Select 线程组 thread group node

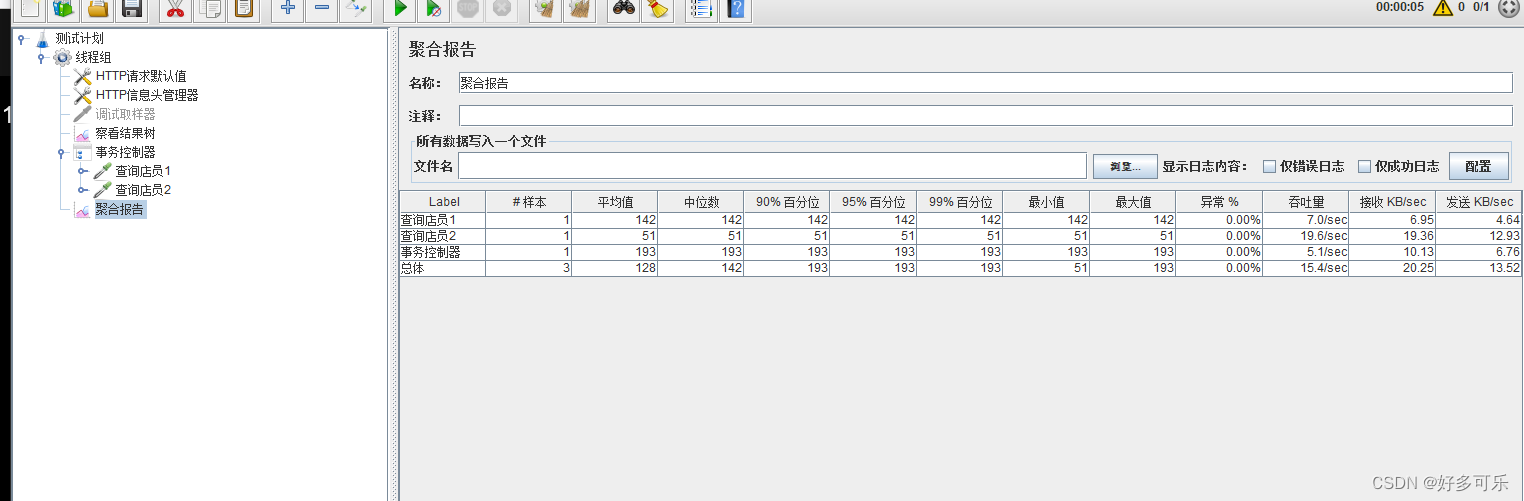point(93,57)
